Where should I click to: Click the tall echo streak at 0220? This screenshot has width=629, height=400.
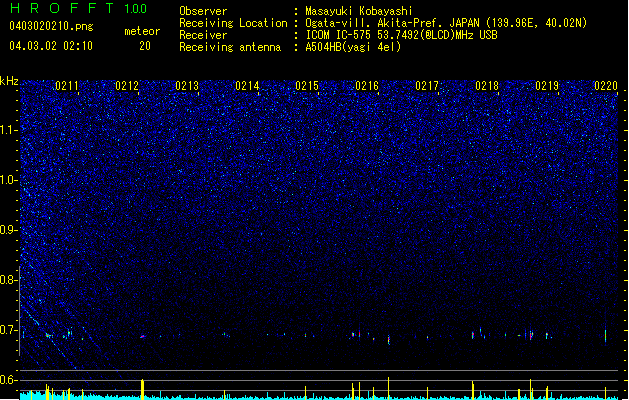coord(606,335)
